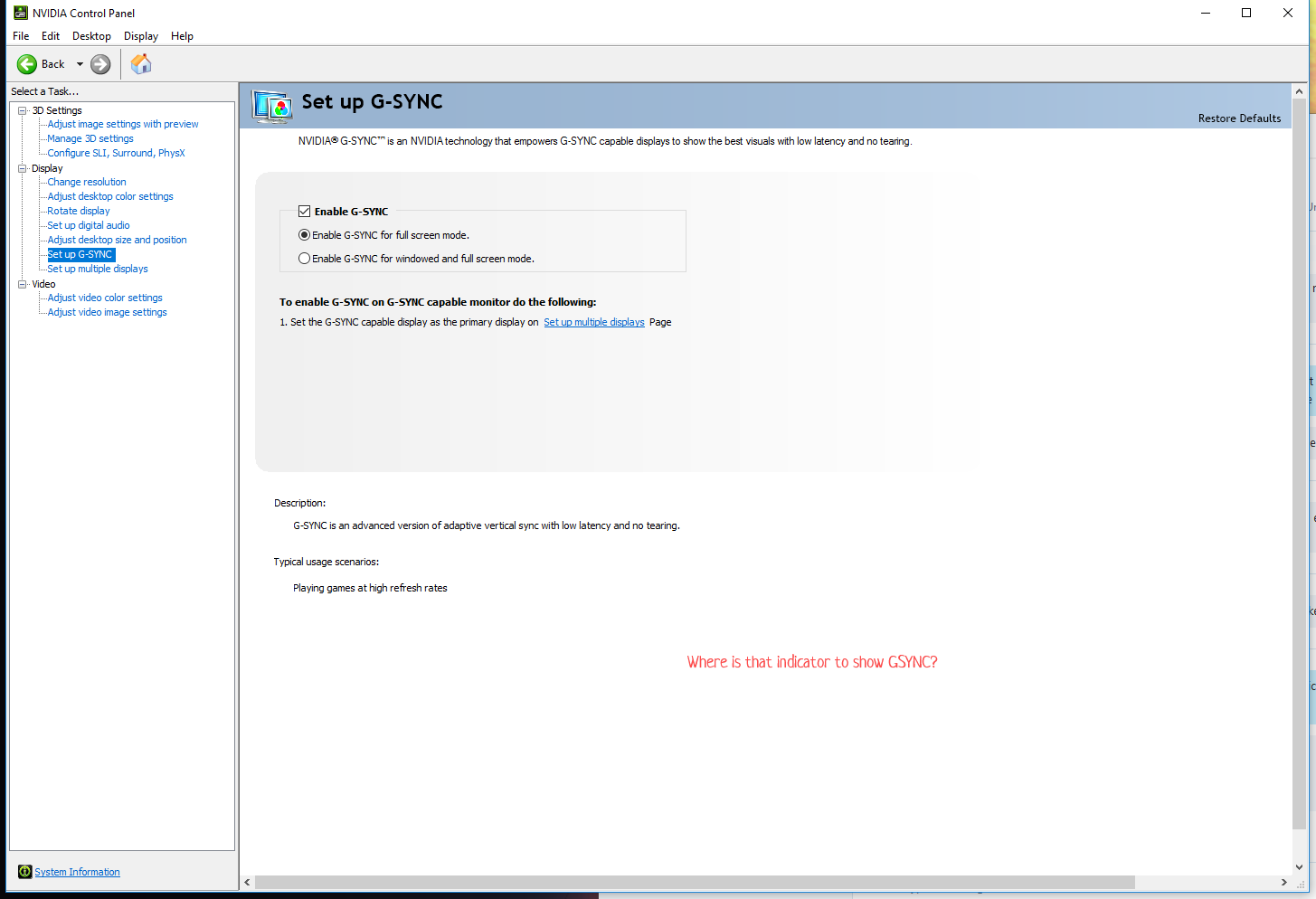The width and height of the screenshot is (1316, 899).
Task: Maximize the NVIDIA Control Panel window
Action: coord(1246,13)
